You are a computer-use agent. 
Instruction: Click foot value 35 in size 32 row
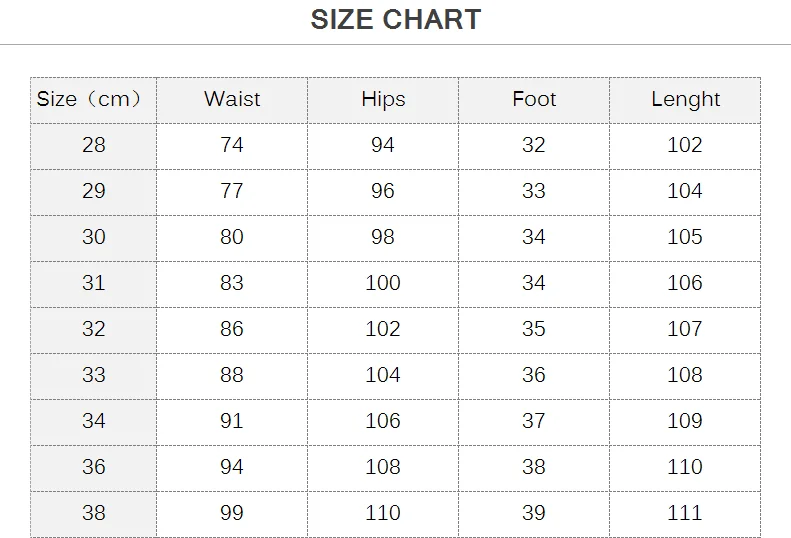point(534,329)
